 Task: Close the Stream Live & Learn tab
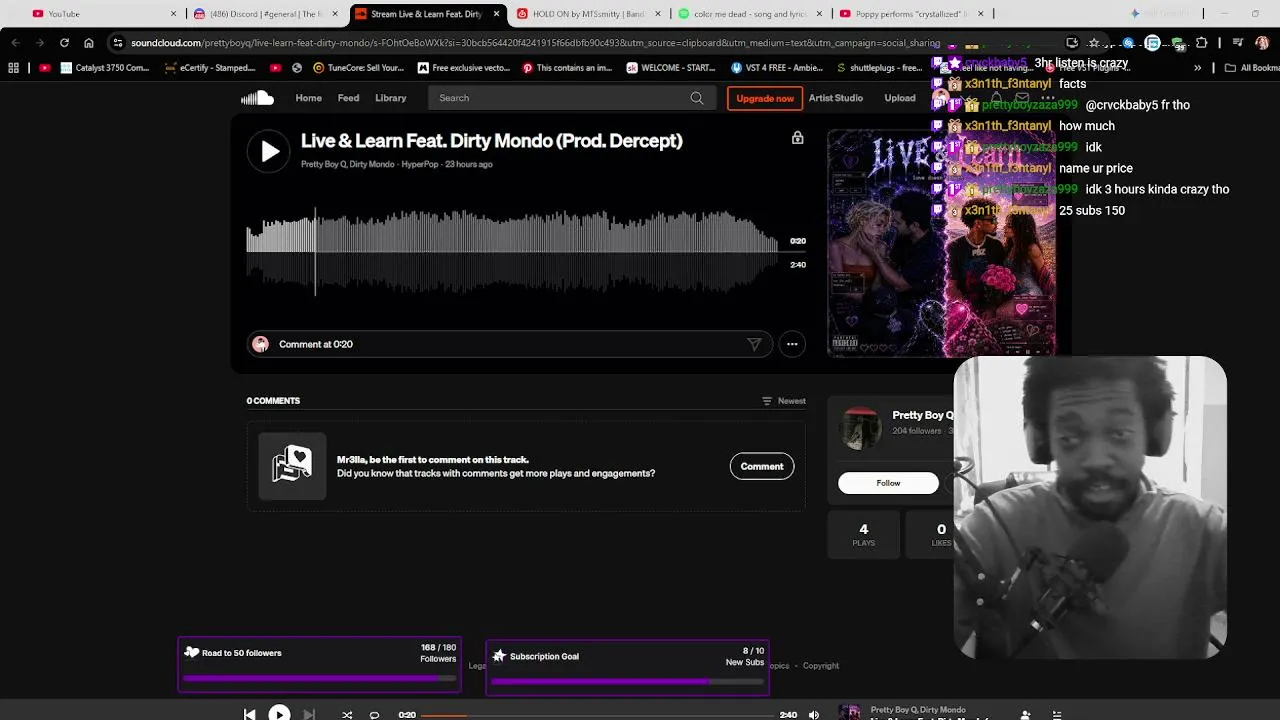point(496,14)
